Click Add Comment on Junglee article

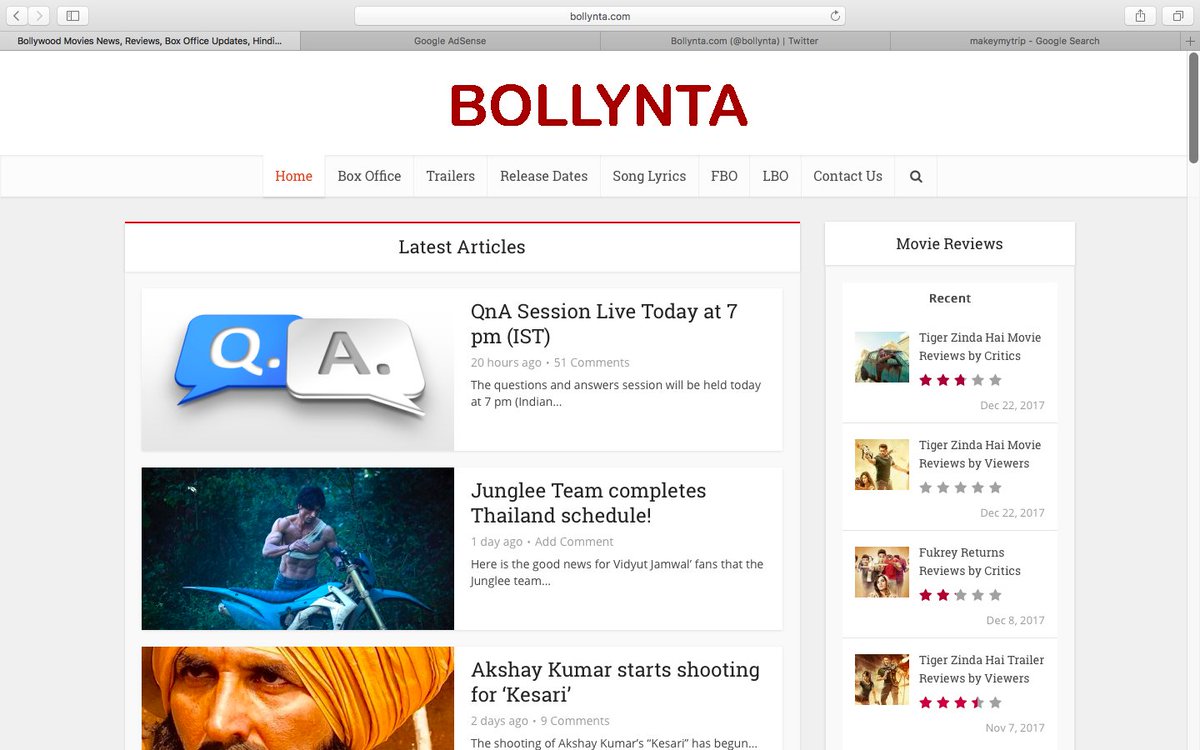point(574,542)
